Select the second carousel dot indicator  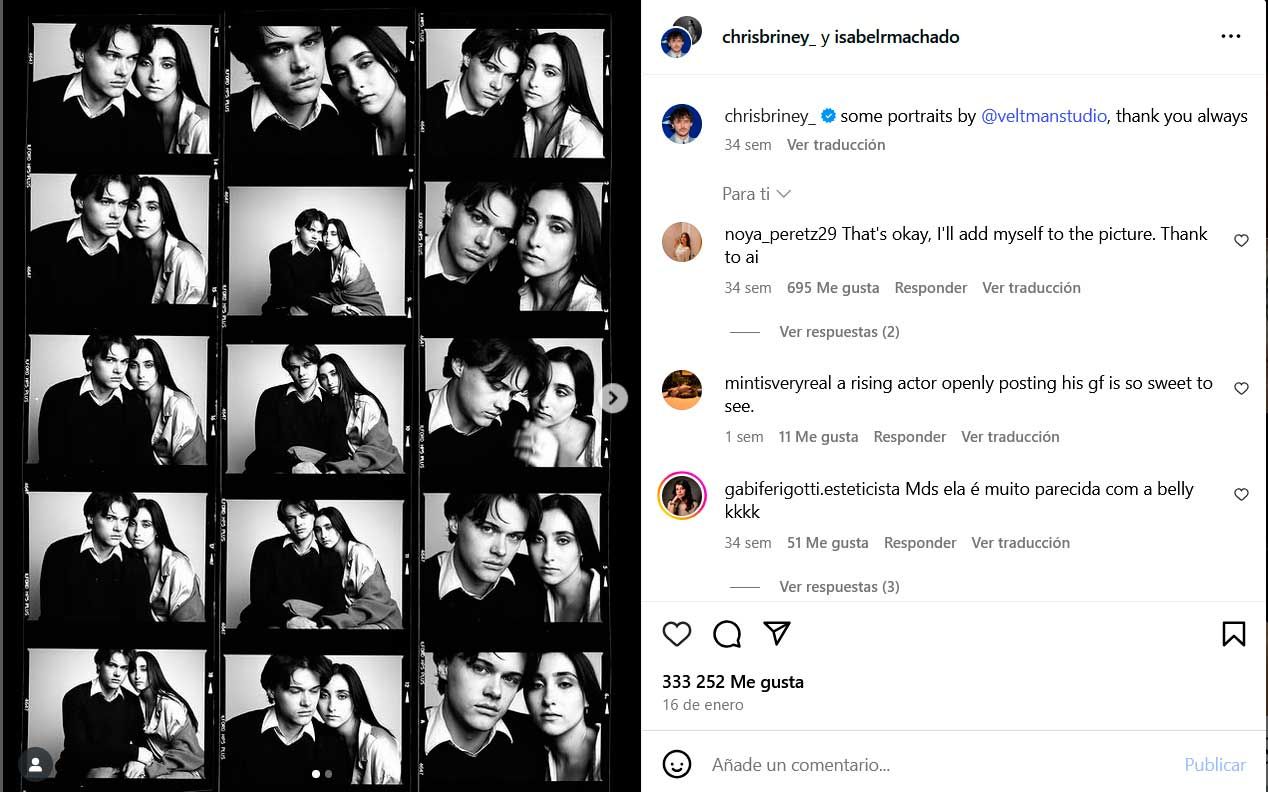(328, 774)
